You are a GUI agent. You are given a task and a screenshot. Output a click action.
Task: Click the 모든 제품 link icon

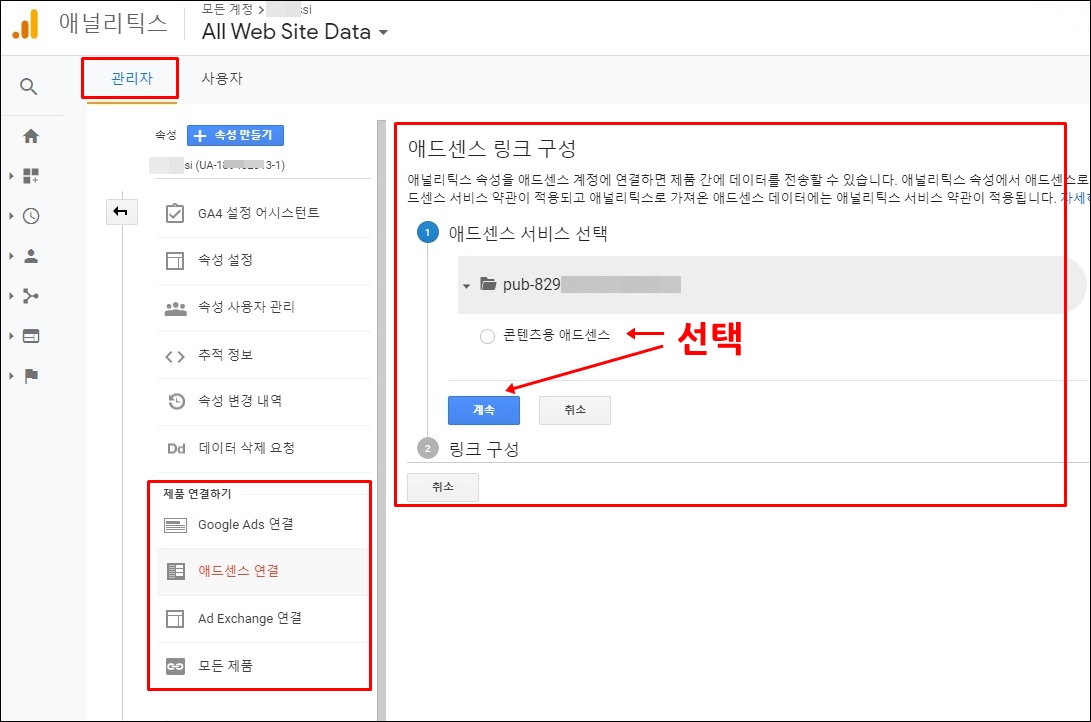(x=175, y=666)
